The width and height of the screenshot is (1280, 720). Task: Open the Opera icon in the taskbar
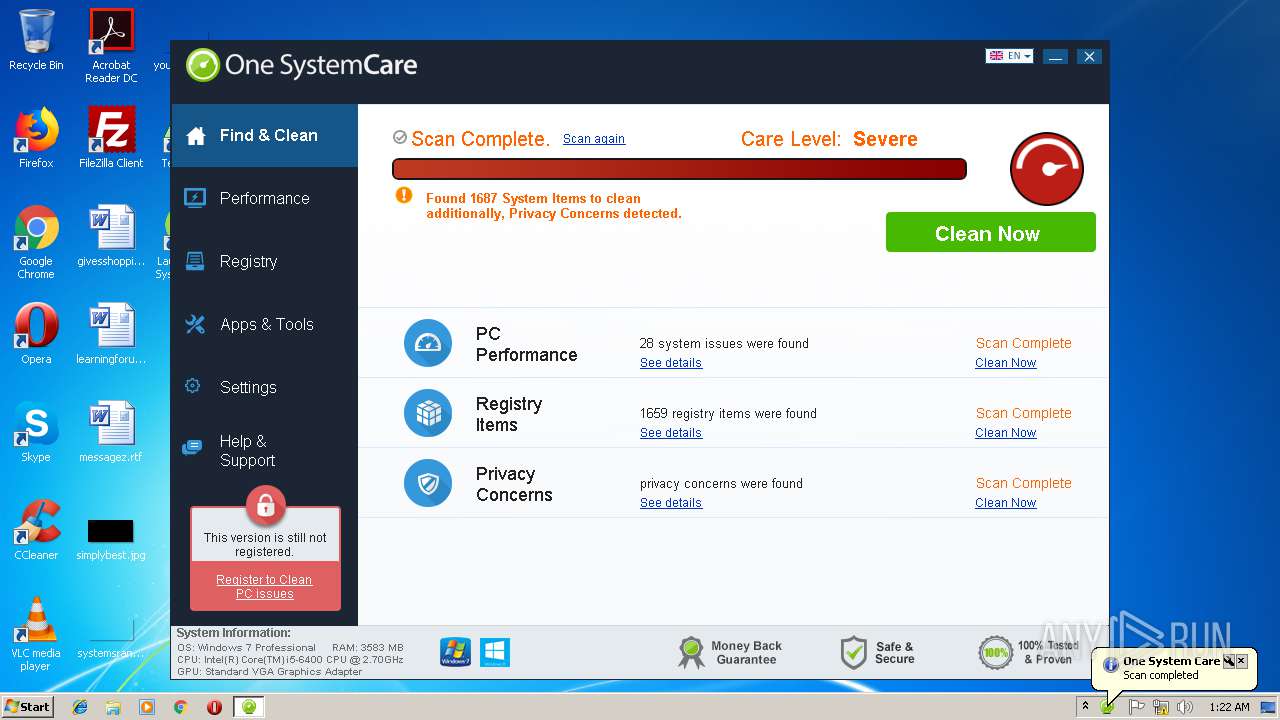pyautogui.click(x=214, y=707)
